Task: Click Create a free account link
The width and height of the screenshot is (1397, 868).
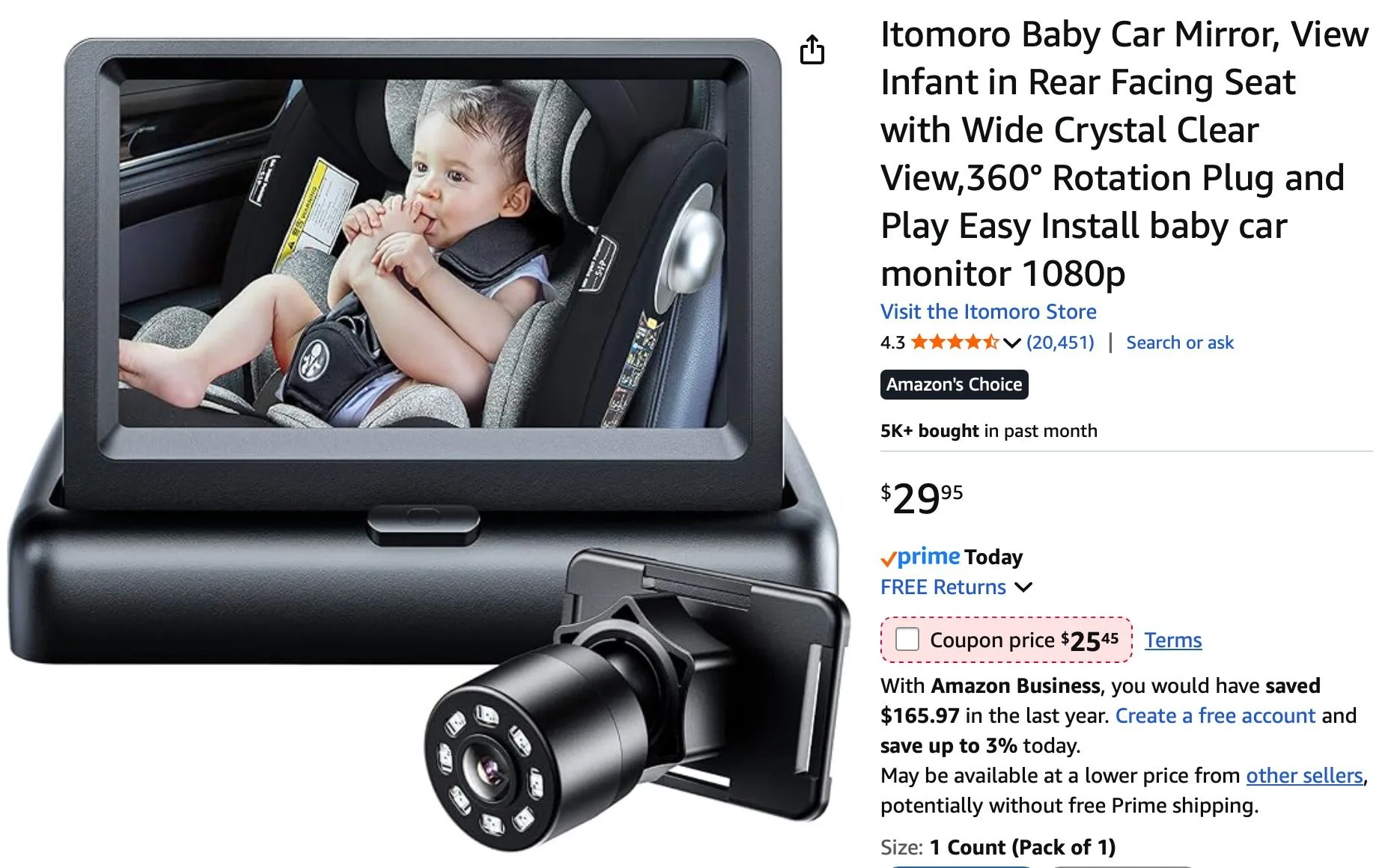Action: (1215, 716)
